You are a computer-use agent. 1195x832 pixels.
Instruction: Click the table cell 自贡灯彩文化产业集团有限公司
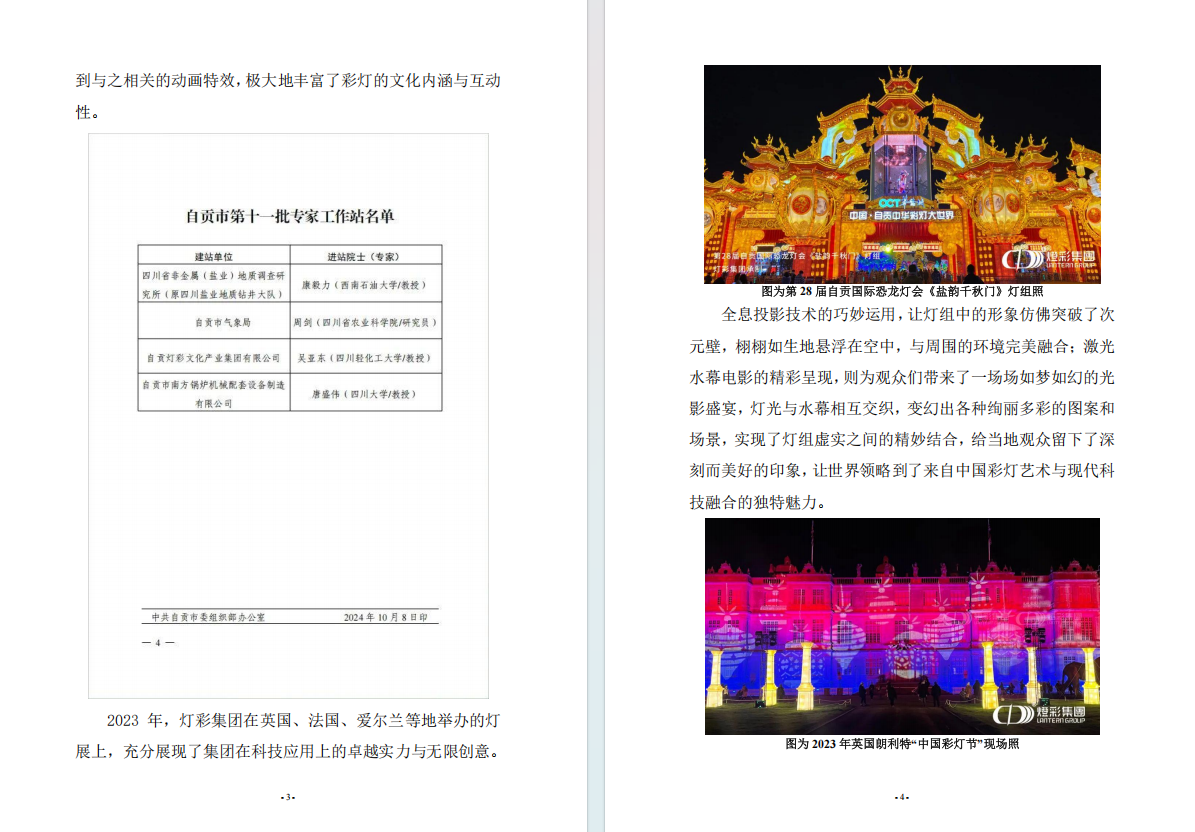point(213,357)
